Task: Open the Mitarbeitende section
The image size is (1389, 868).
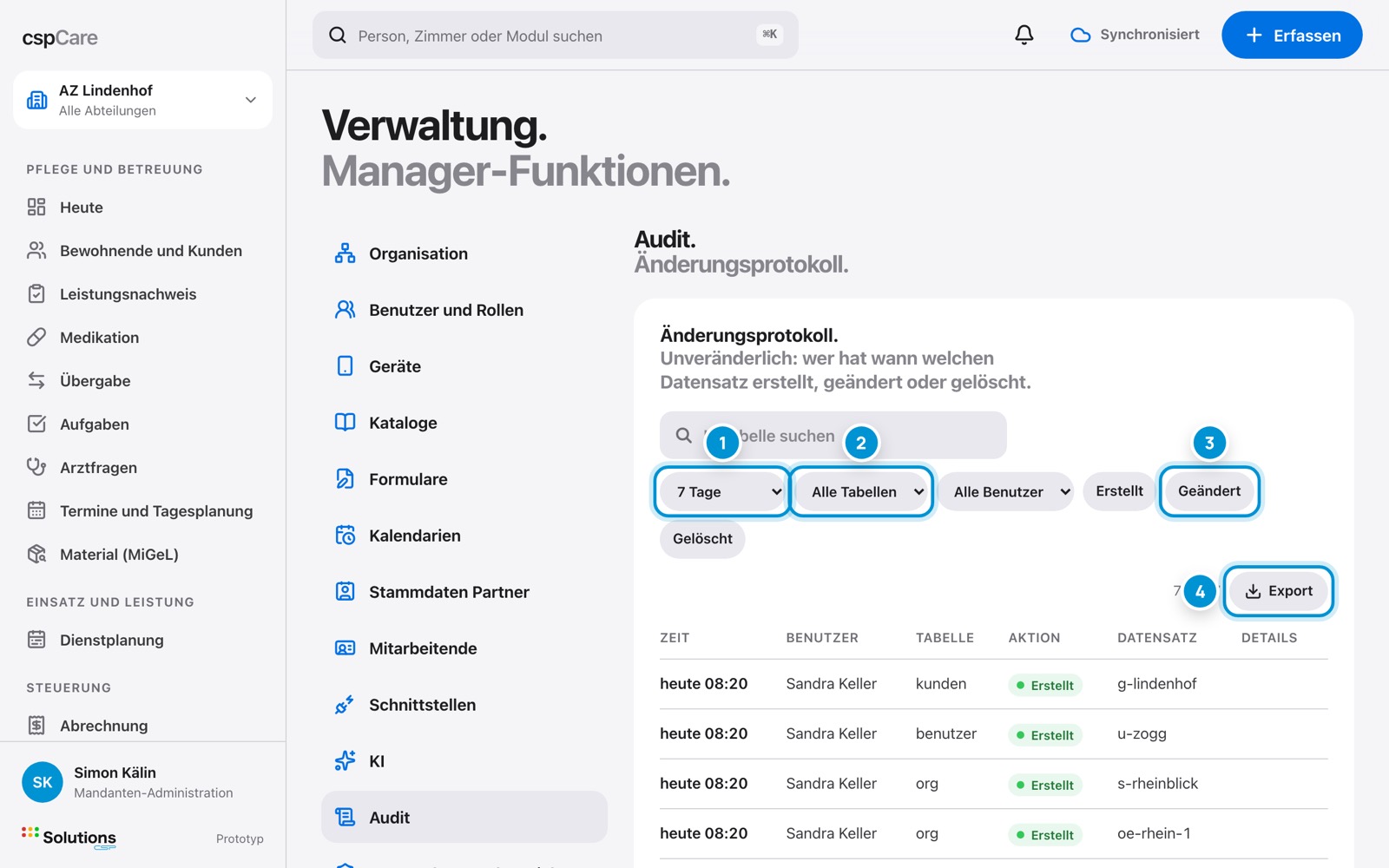Action: point(464,648)
